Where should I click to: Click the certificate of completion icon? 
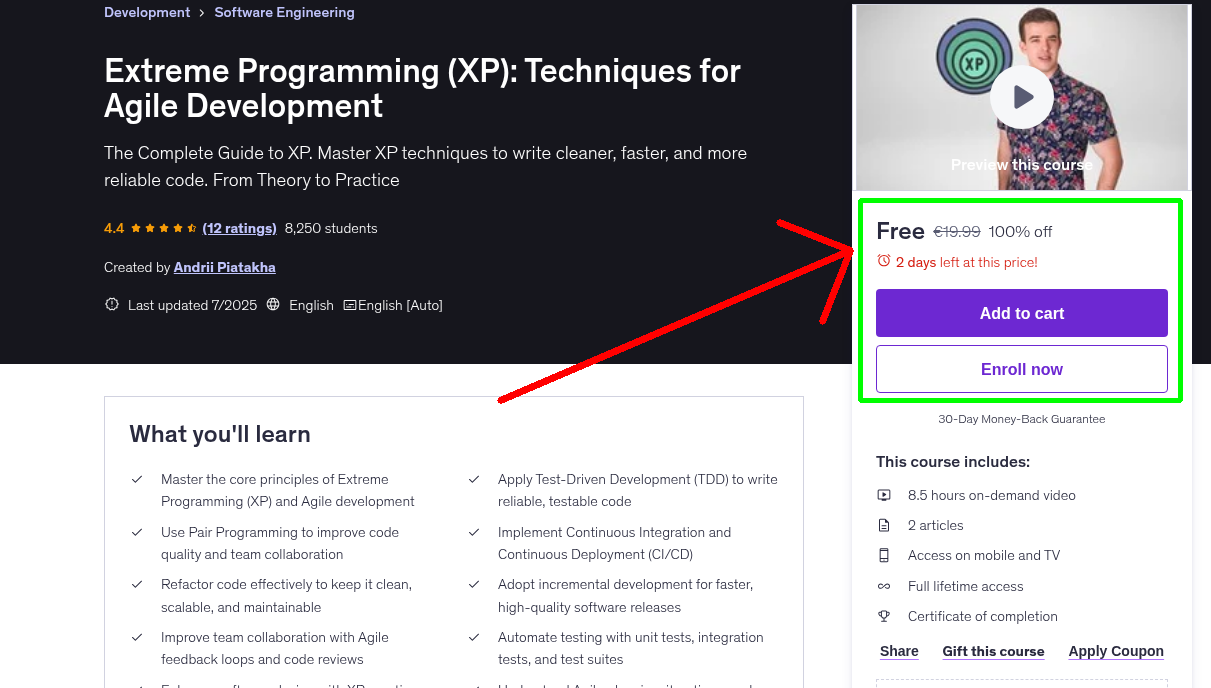884,616
